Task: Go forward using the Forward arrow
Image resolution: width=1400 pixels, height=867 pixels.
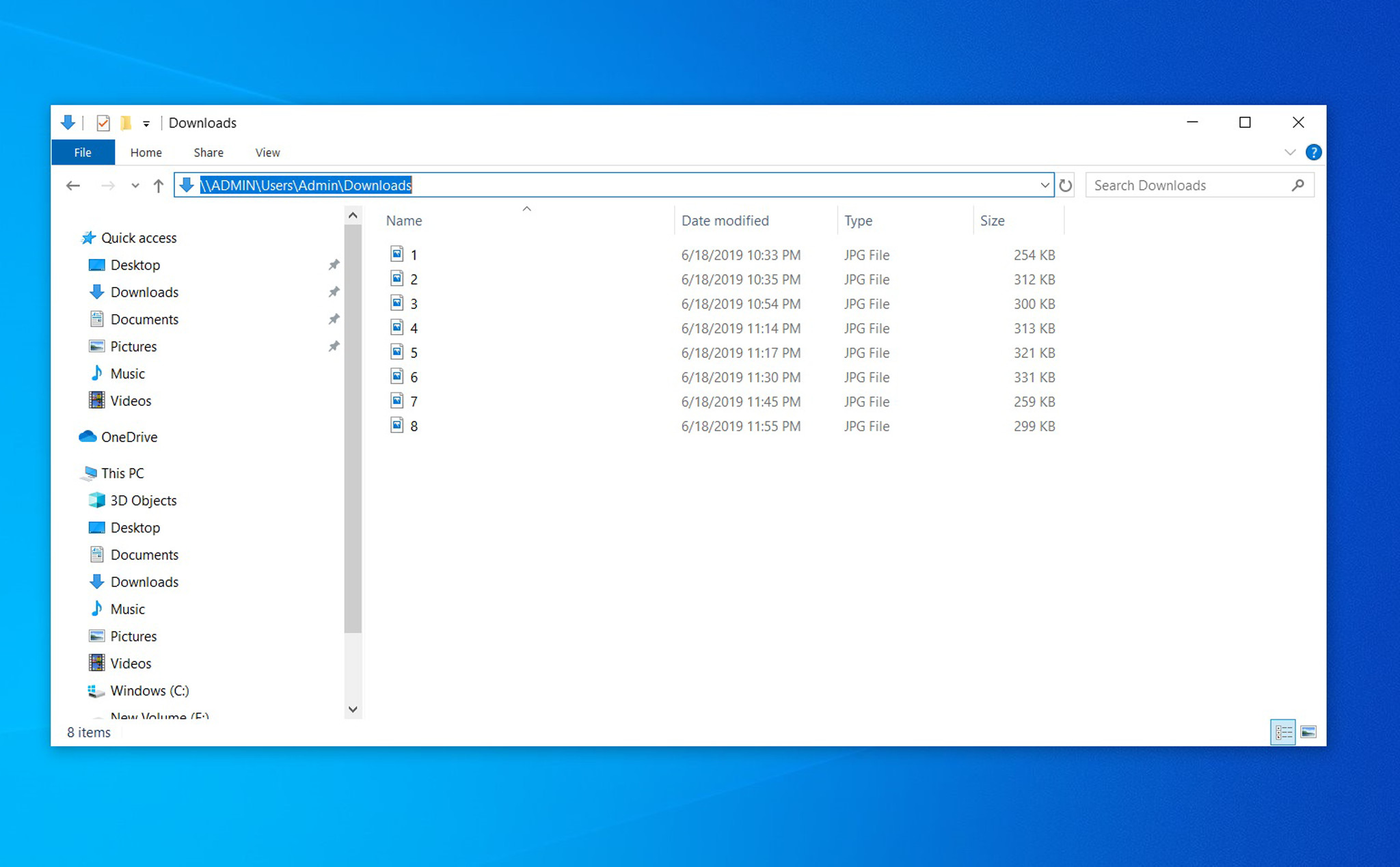Action: 107,186
